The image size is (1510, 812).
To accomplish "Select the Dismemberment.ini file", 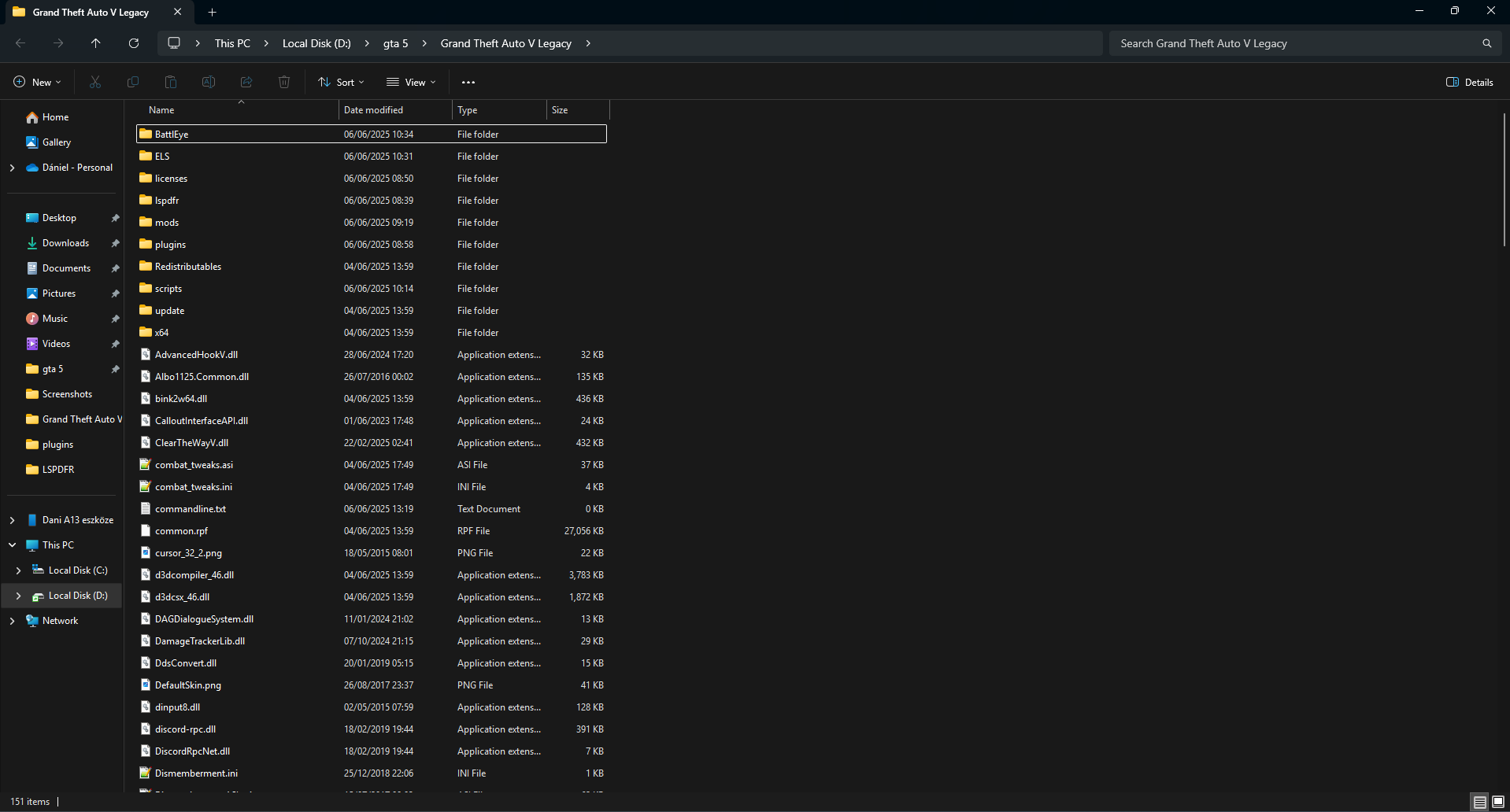I will [x=372, y=773].
